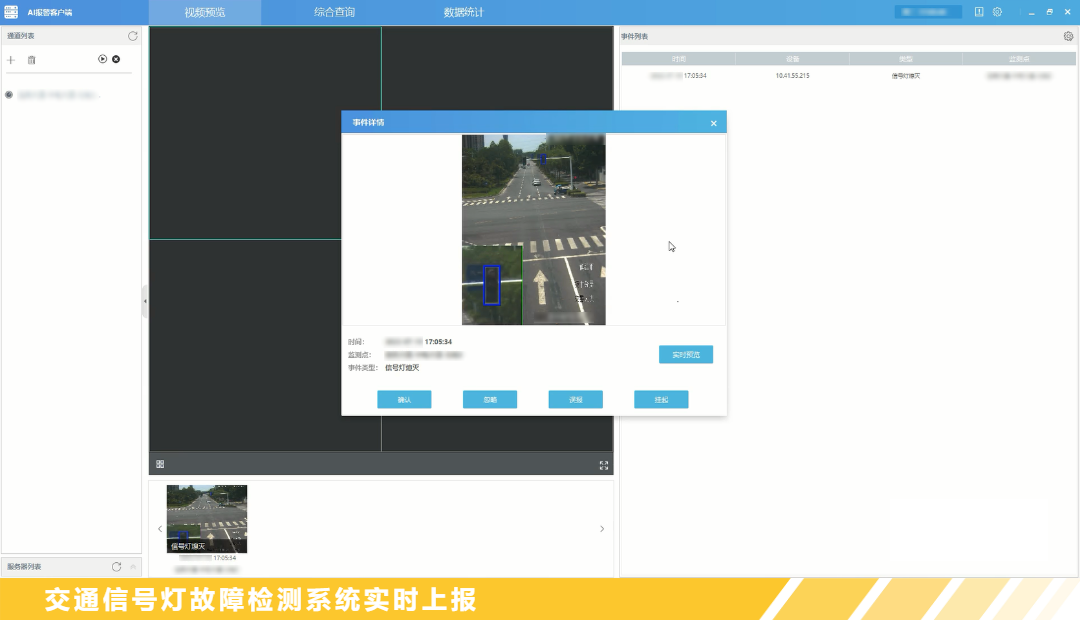Toggle fullscreen video view
1080x620 pixels.
(x=603, y=465)
